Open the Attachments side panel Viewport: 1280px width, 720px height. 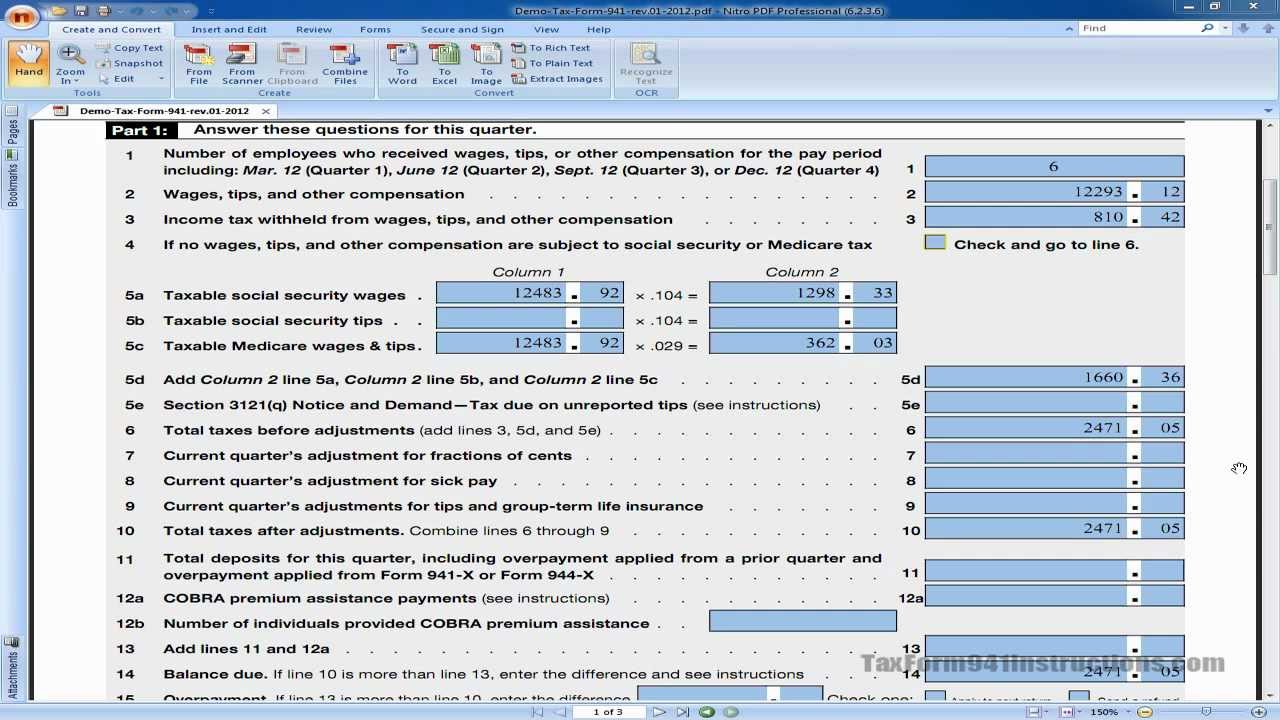tap(12, 668)
